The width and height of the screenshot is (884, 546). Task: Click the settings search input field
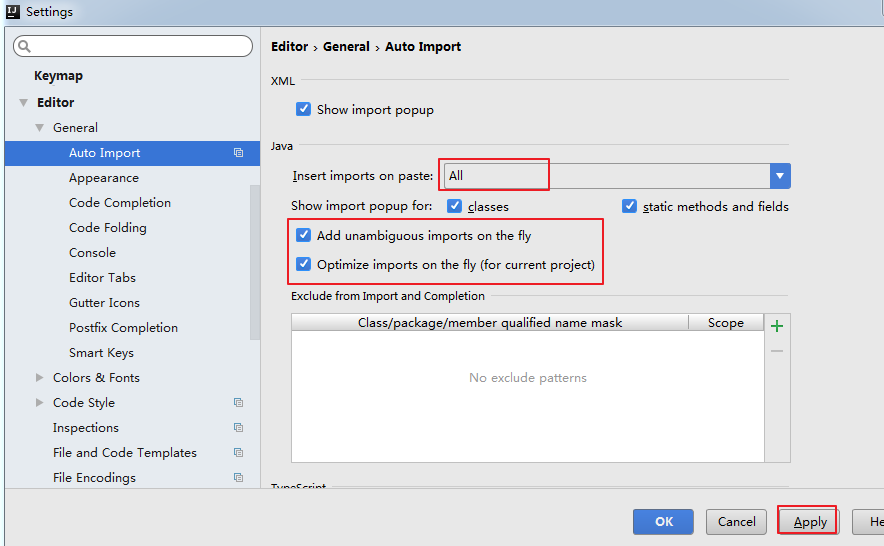pyautogui.click(x=133, y=46)
